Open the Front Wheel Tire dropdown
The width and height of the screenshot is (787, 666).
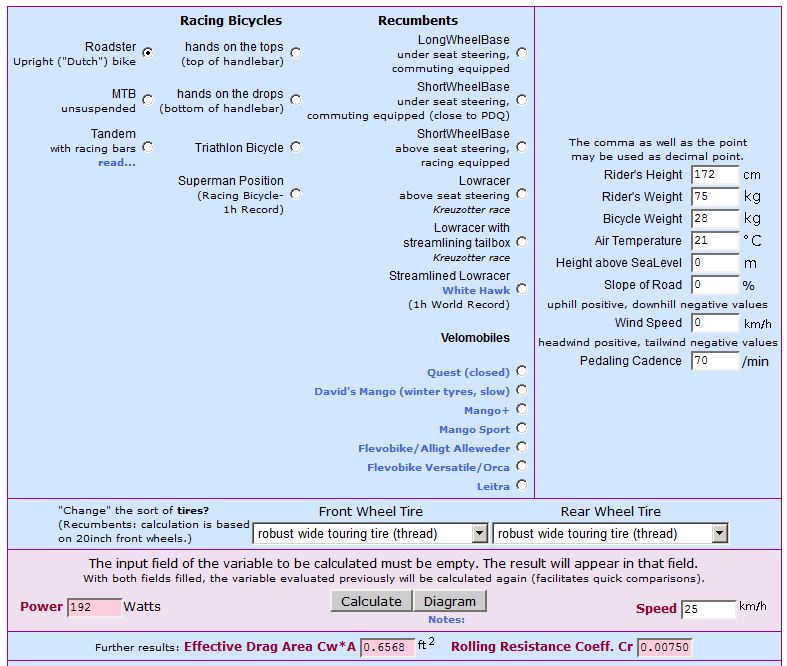pyautogui.click(x=370, y=533)
